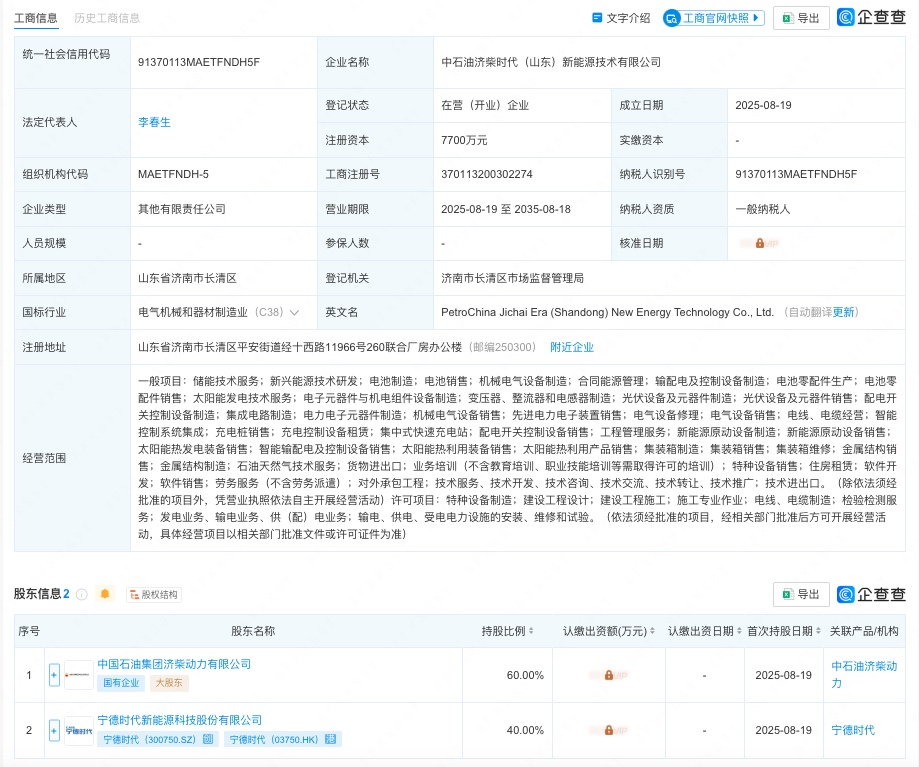Click the 40.00% shareholding value
This screenshot has height=767, width=919.
(x=525, y=731)
